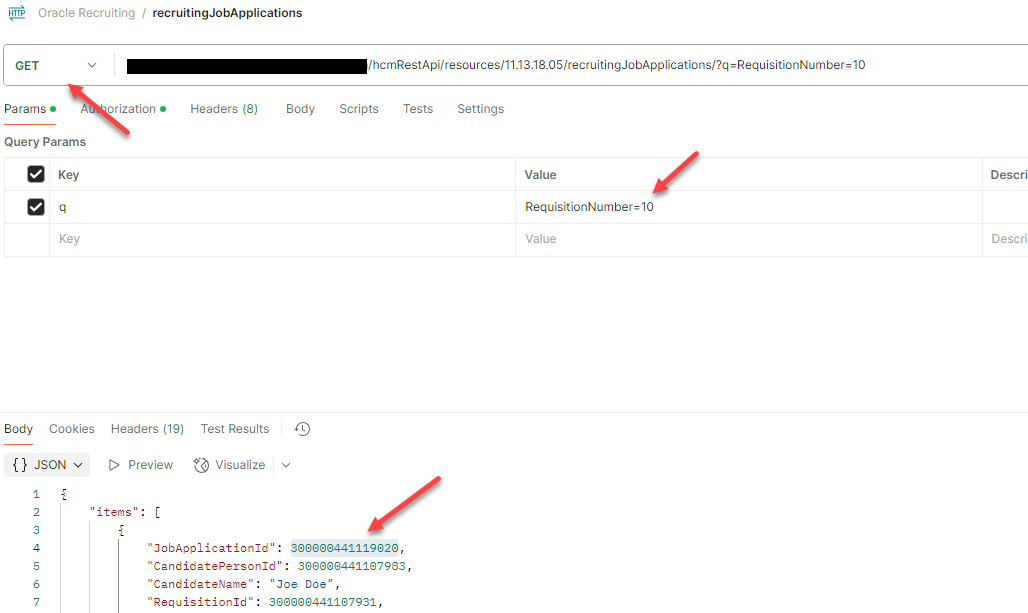Select the response Body tab

(x=18, y=429)
